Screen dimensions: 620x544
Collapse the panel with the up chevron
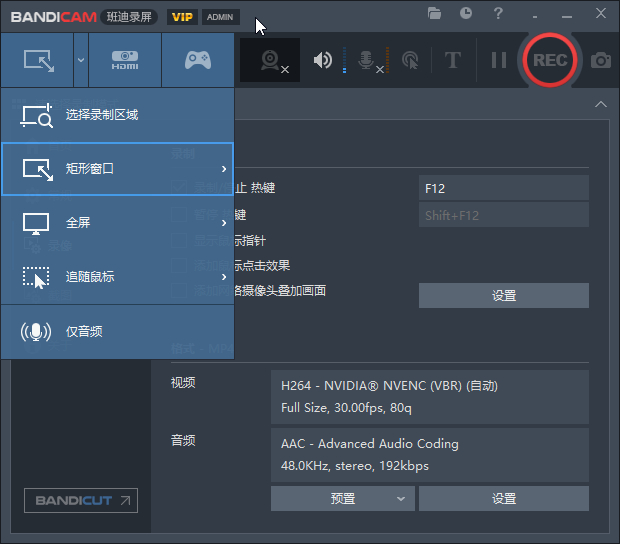tap(601, 104)
